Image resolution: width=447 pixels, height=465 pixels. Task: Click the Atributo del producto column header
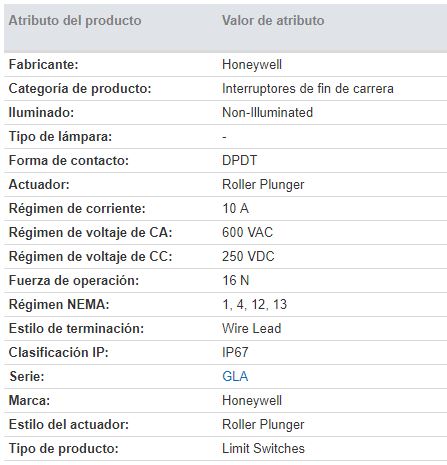75,21
